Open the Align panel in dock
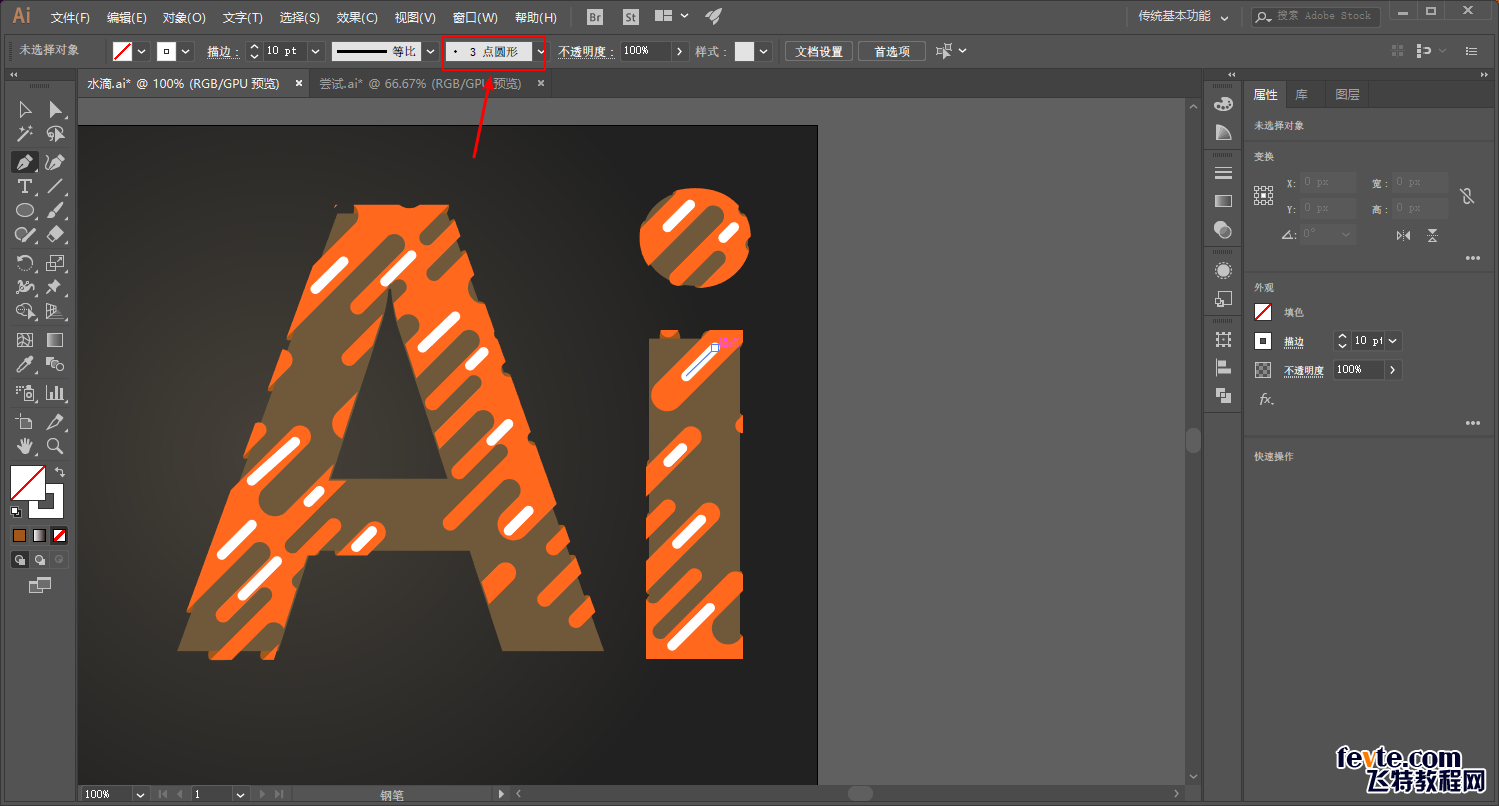1499x806 pixels. tap(1223, 367)
